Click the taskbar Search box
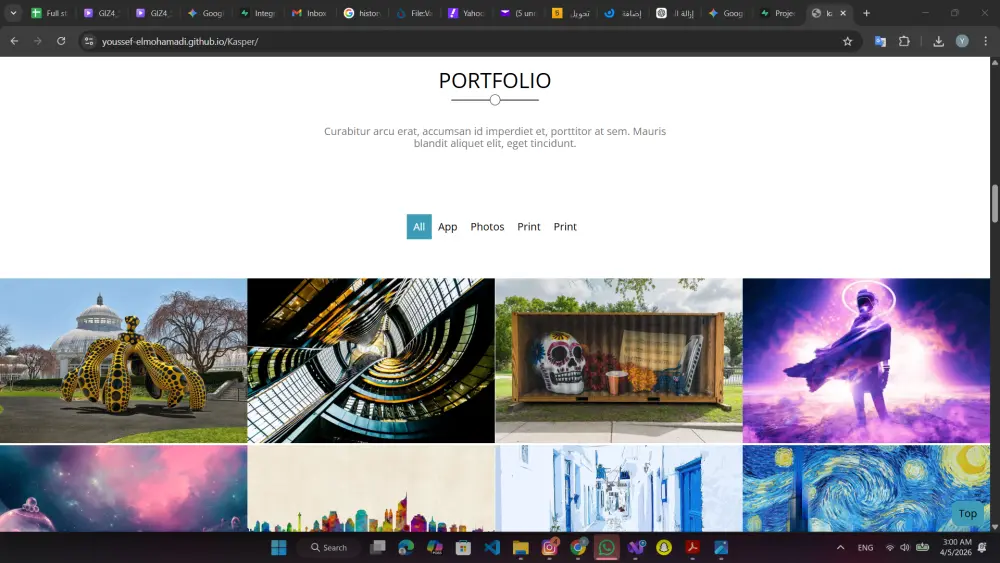 pyautogui.click(x=330, y=548)
